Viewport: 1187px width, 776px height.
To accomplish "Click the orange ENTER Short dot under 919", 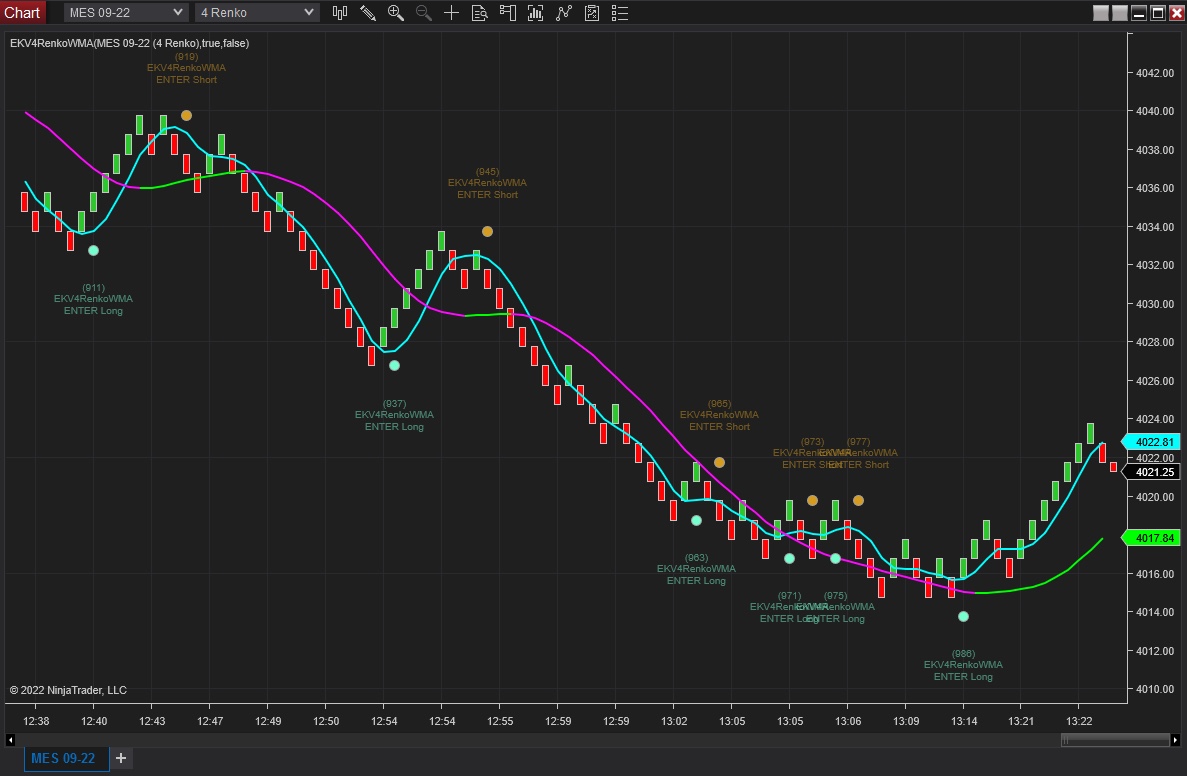I will coord(186,116).
